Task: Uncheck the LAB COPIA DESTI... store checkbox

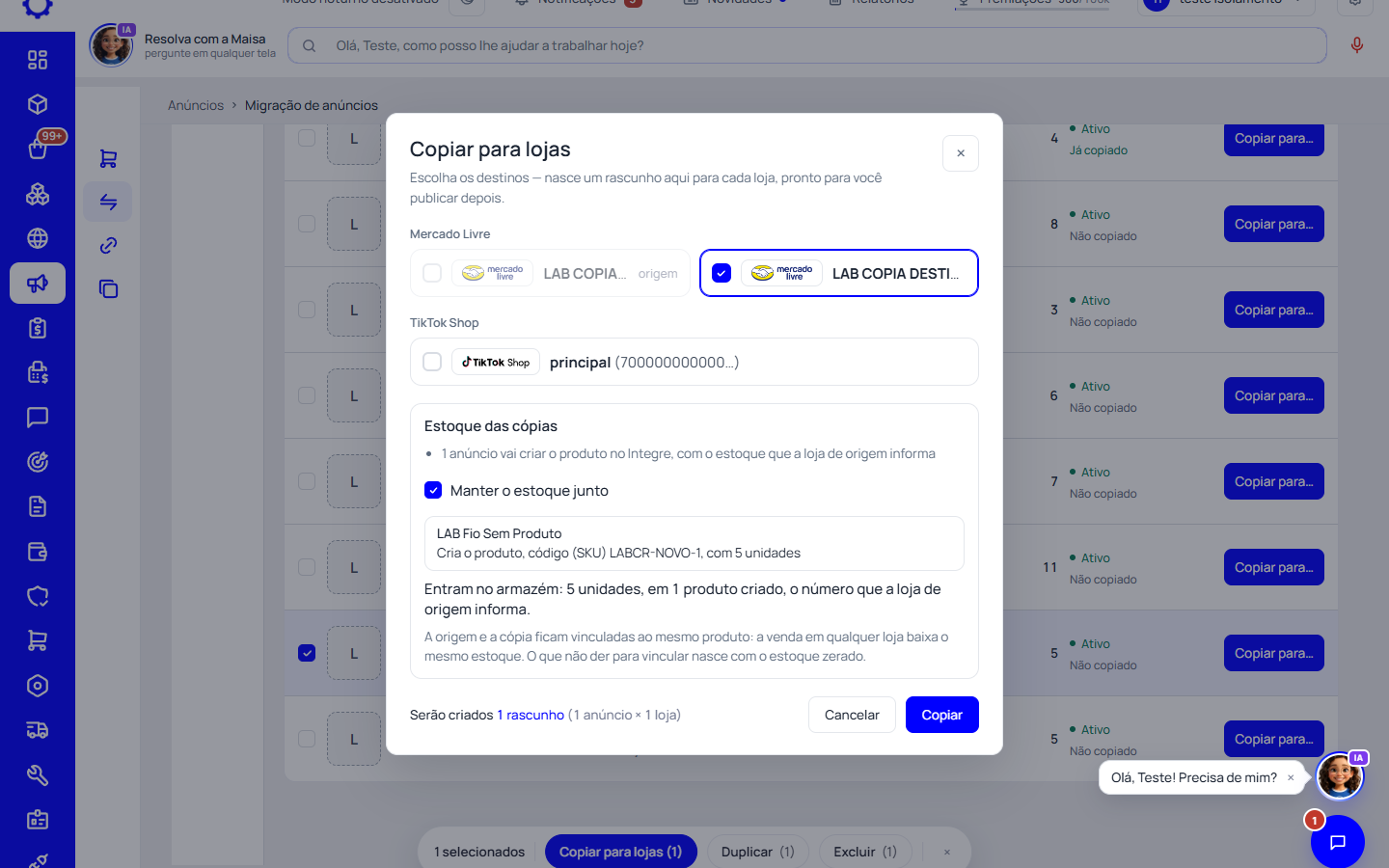Action: coord(722,273)
